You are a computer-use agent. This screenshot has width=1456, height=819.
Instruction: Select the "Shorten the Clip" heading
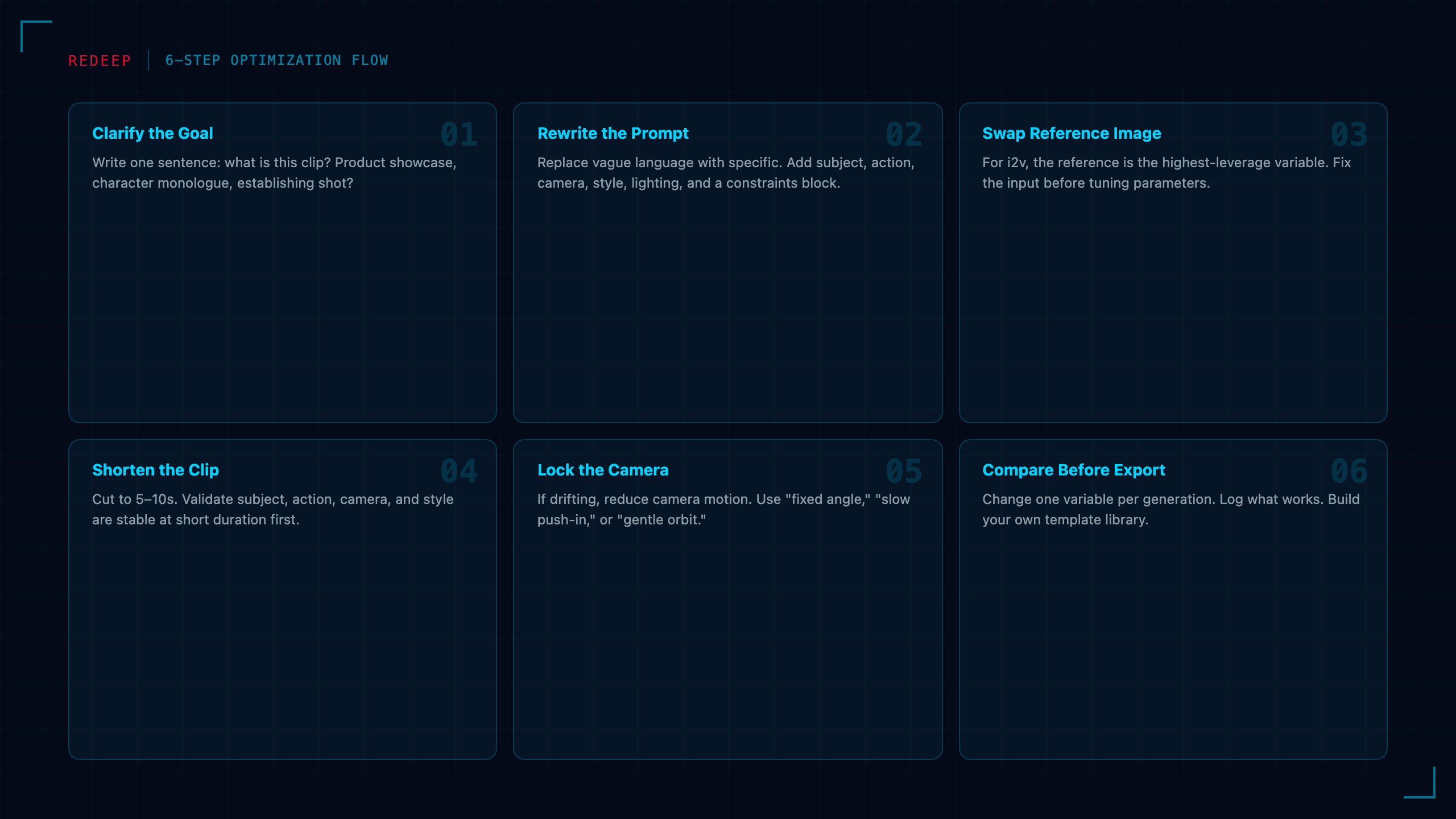[155, 470]
